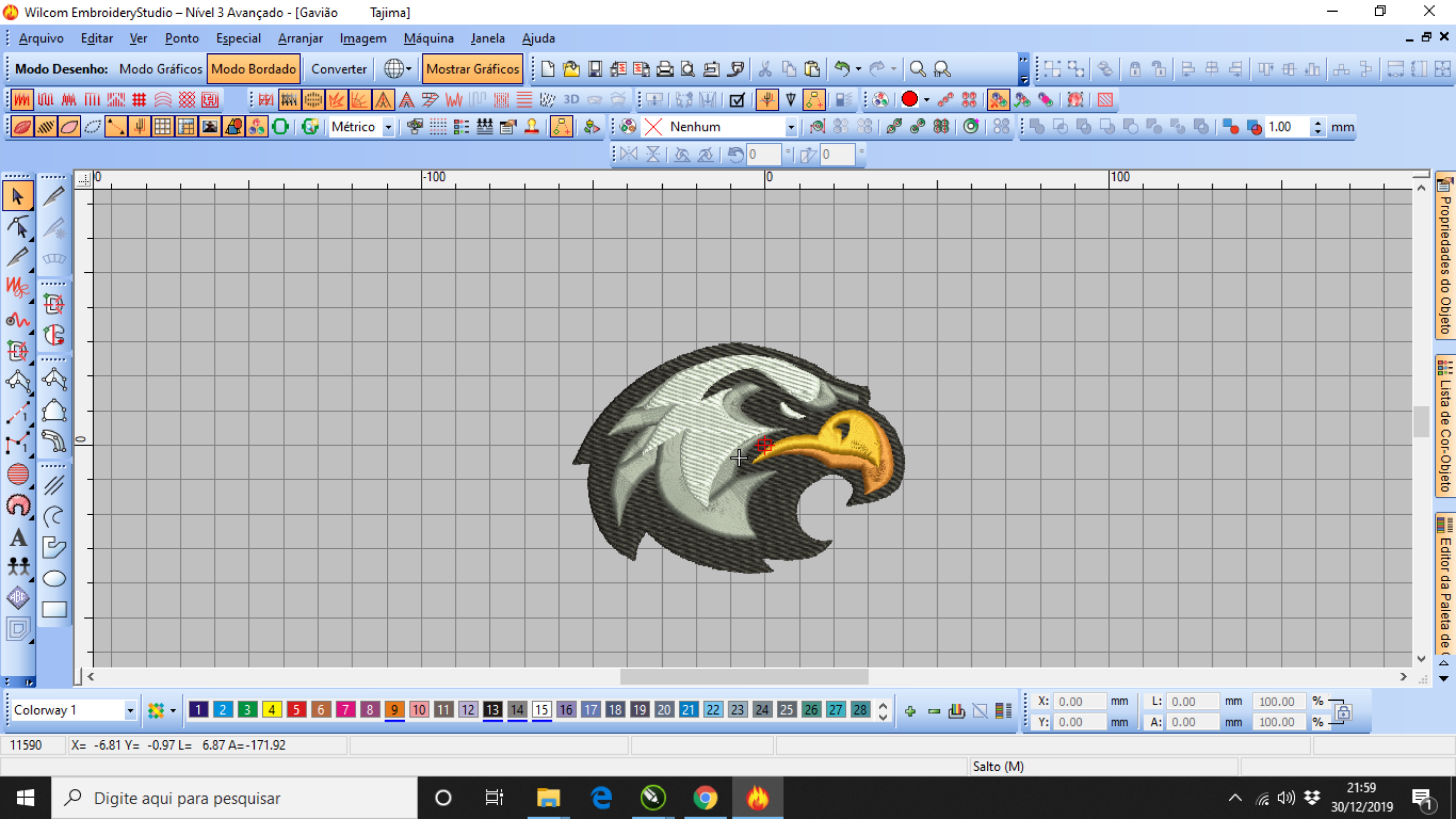Select the Lettering text tool
This screenshot has width=1456, height=819.
(18, 537)
